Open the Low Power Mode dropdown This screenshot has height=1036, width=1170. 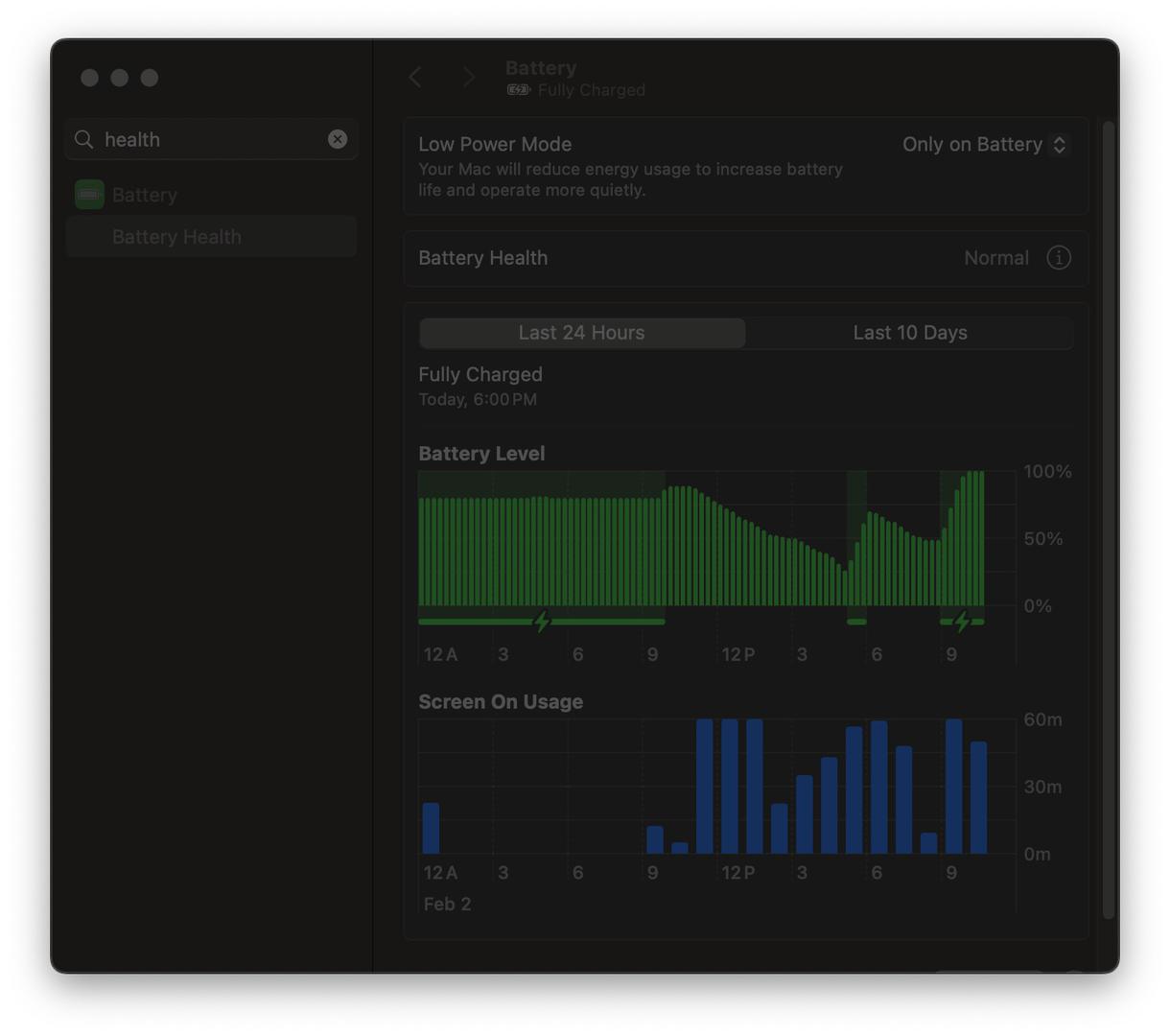point(984,145)
